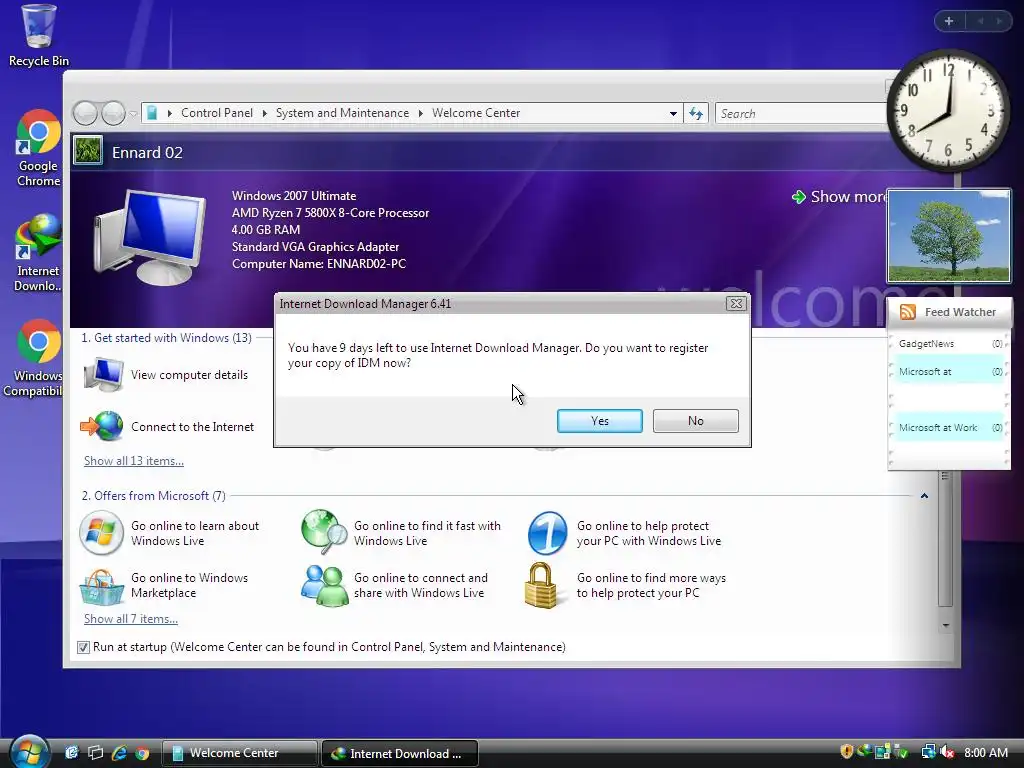Click the Connect to the Internet text
Image resolution: width=1024 pixels, height=768 pixels.
click(x=192, y=426)
